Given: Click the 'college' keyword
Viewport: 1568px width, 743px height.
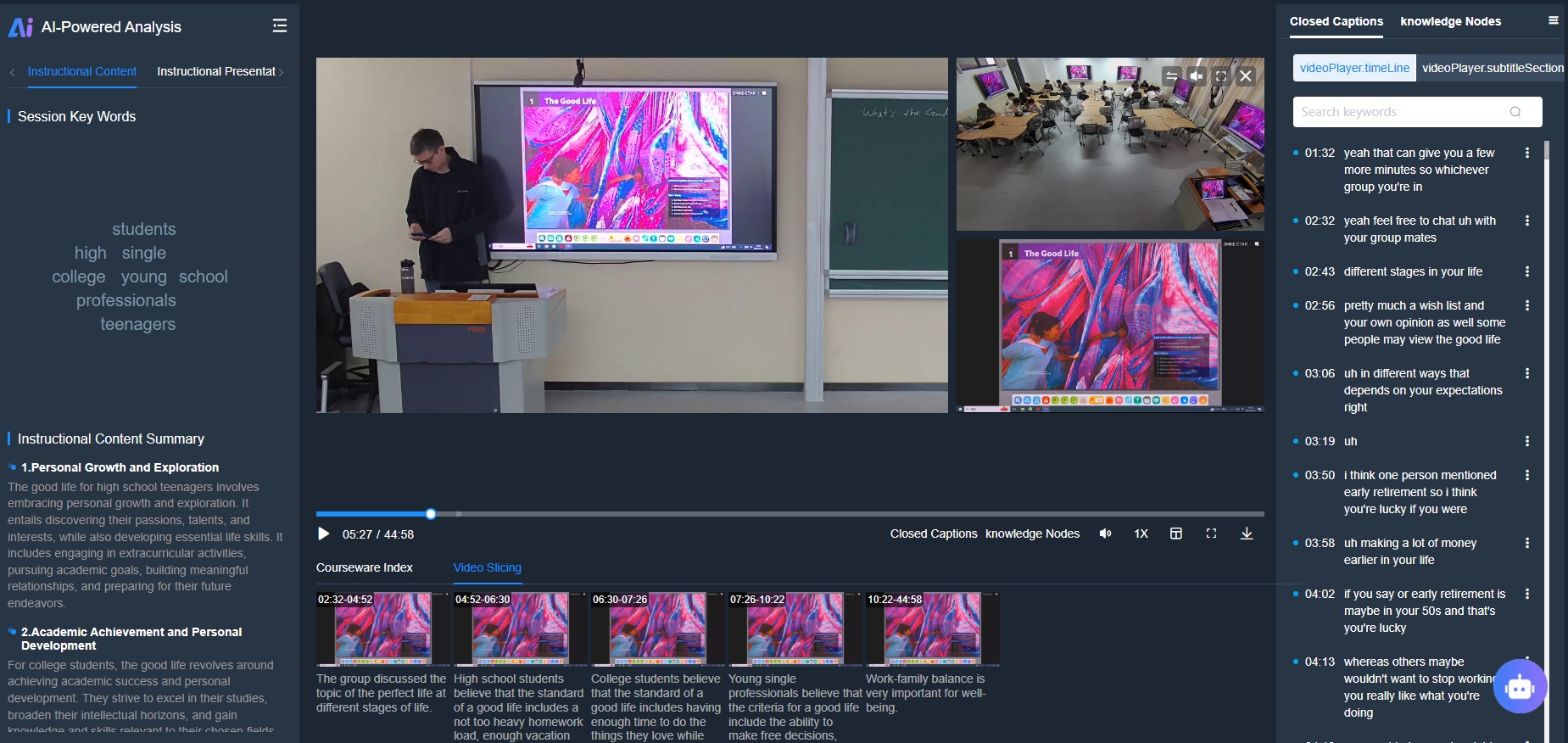Looking at the screenshot, I should [79, 277].
